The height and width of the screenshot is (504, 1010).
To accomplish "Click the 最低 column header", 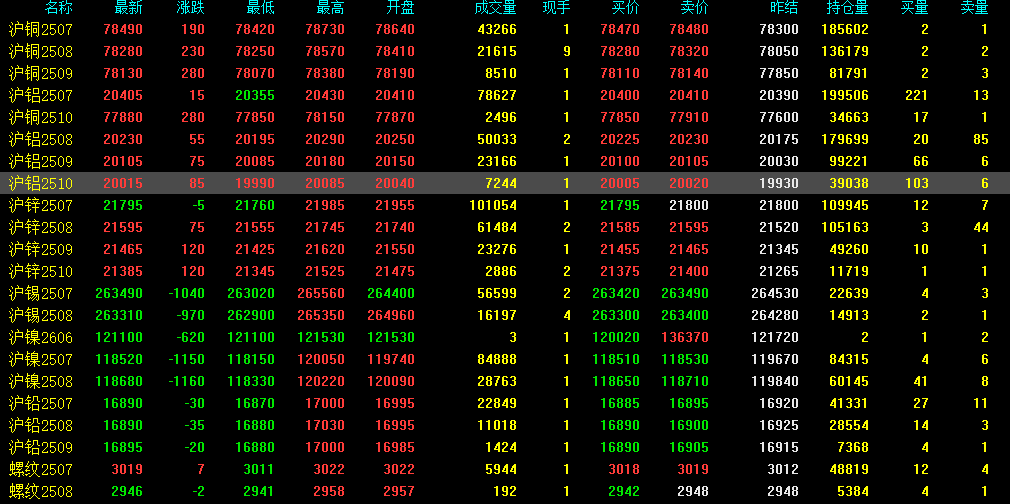I will (x=260, y=8).
